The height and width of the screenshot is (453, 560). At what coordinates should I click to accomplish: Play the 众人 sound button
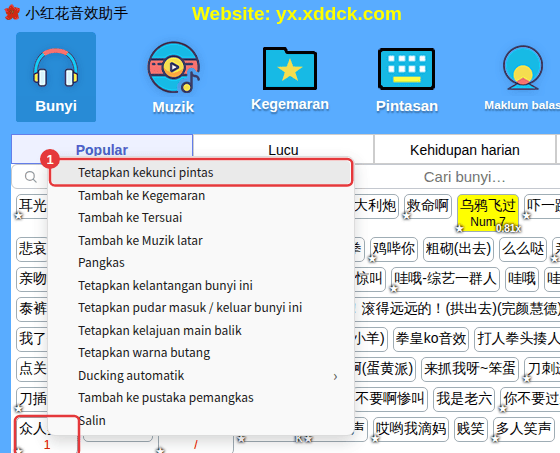coord(46,434)
